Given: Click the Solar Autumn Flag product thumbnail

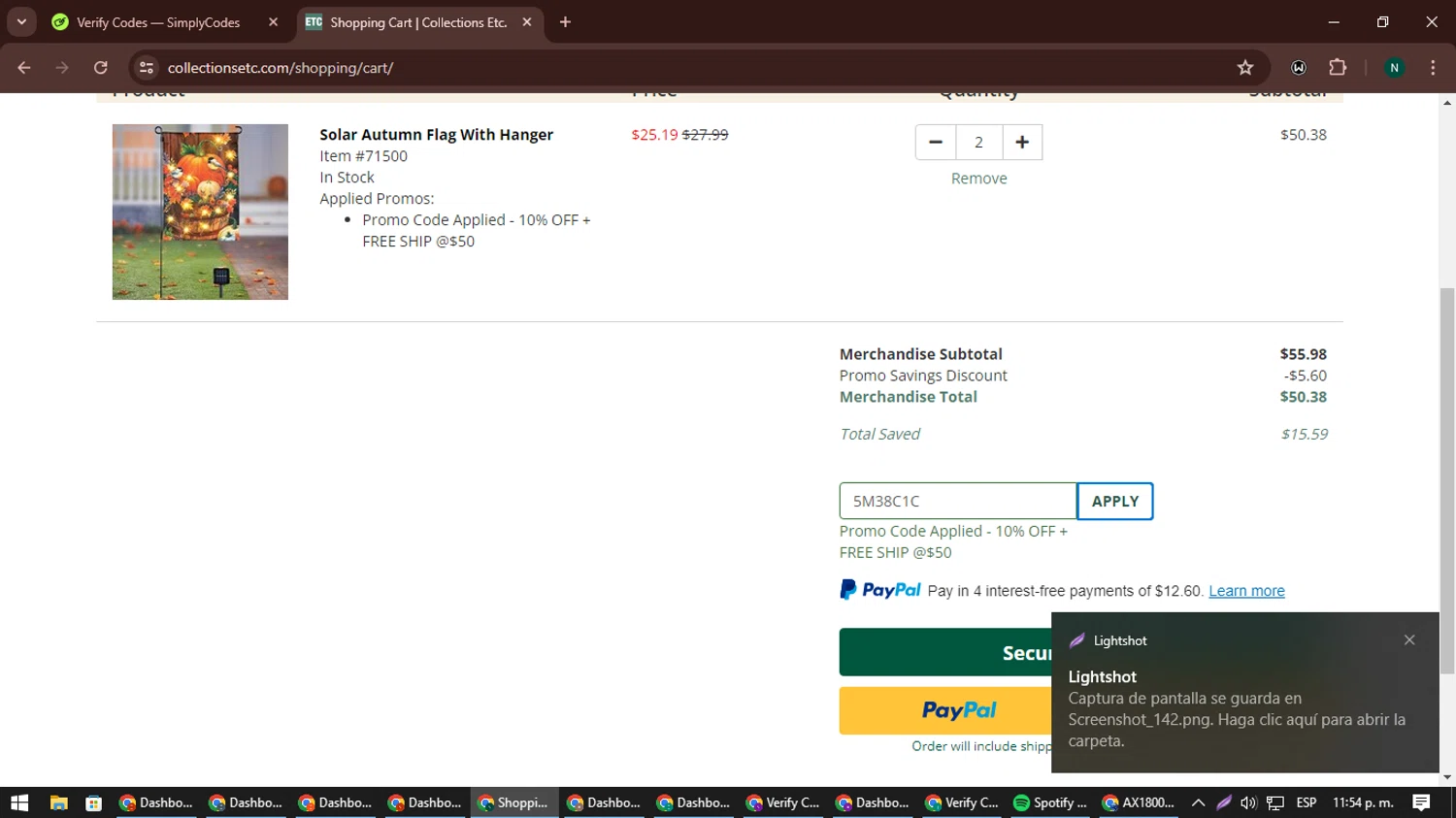Looking at the screenshot, I should (x=200, y=212).
